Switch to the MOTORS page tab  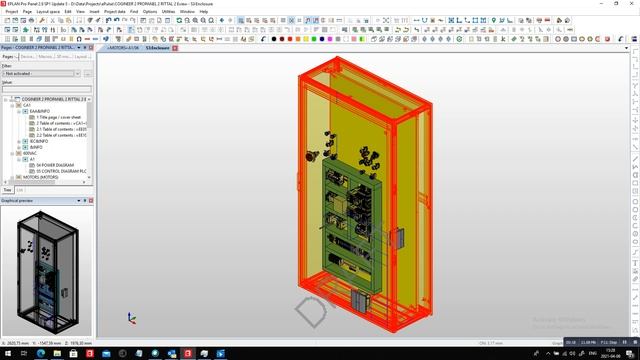click(x=122, y=48)
